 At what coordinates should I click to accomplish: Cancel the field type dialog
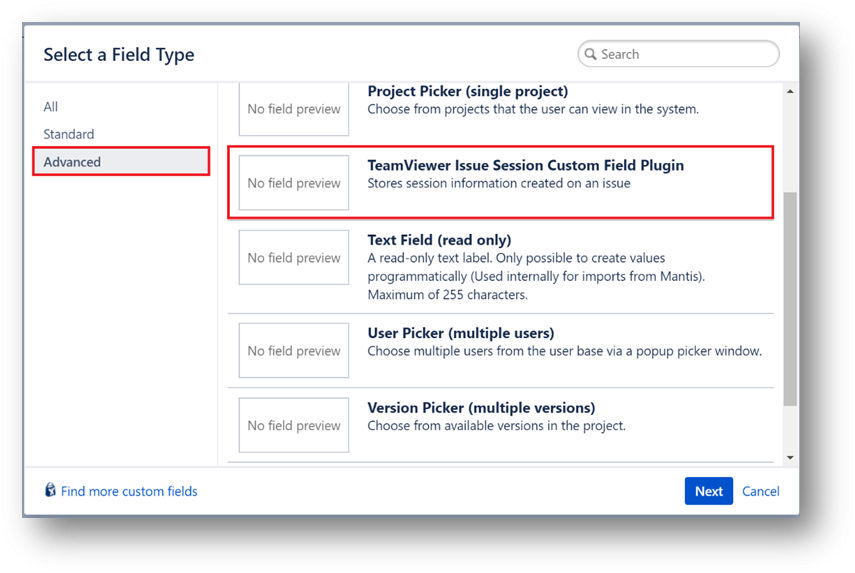(x=761, y=491)
